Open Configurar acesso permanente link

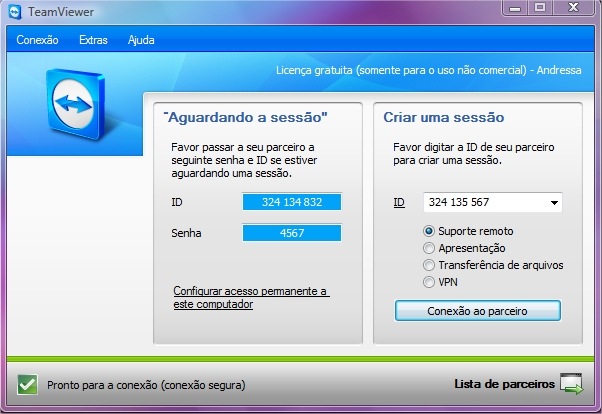(x=251, y=298)
